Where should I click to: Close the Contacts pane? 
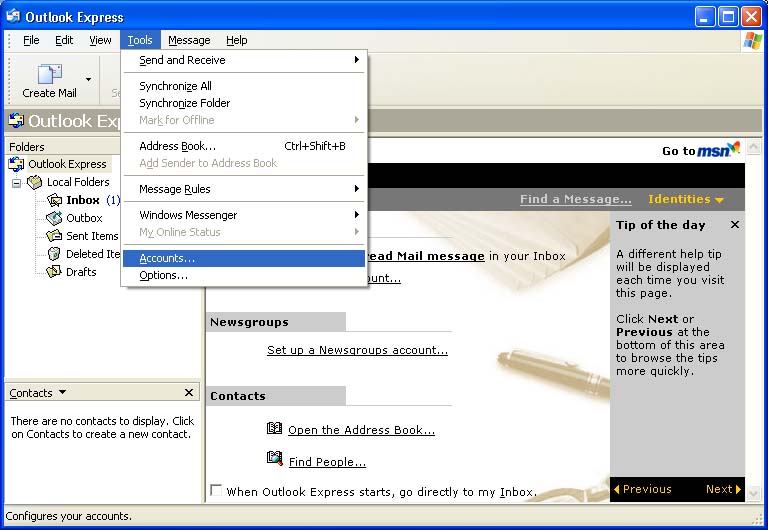tap(189, 392)
